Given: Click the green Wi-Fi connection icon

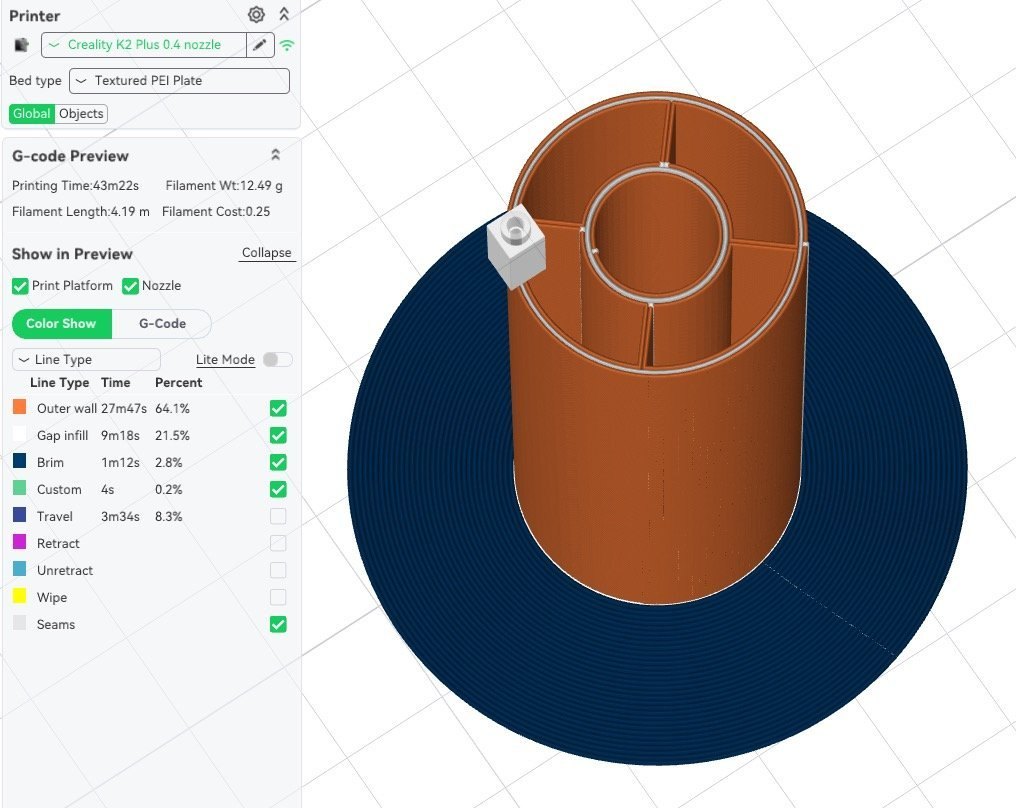Looking at the screenshot, I should (287, 45).
